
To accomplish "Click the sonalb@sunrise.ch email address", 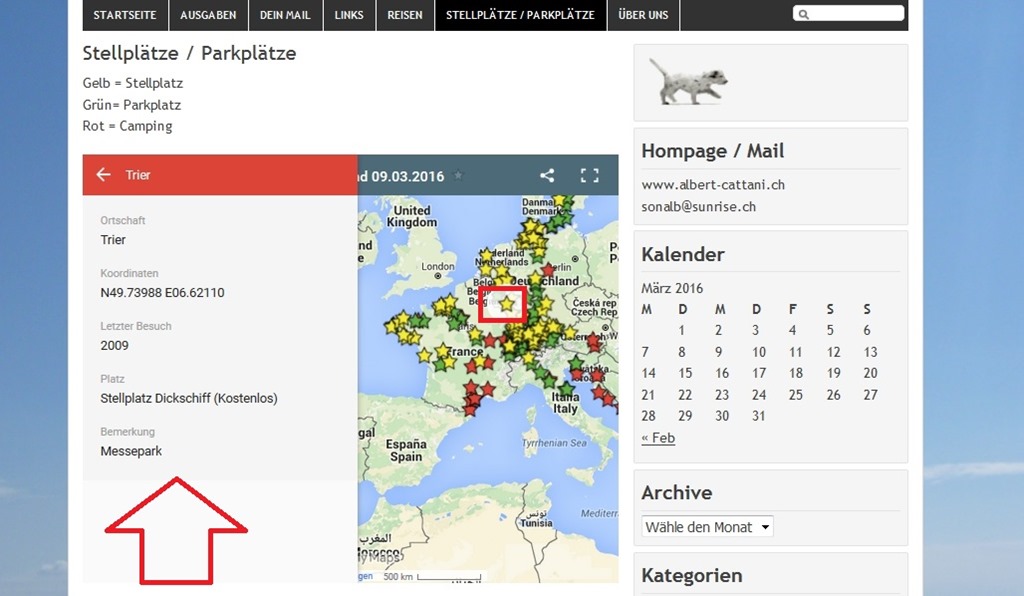I will (x=698, y=207).
